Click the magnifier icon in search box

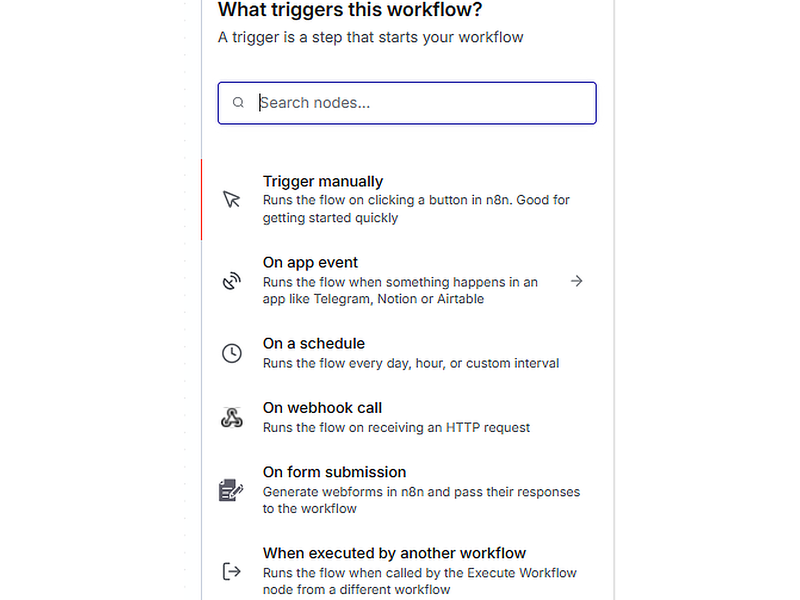coord(238,103)
